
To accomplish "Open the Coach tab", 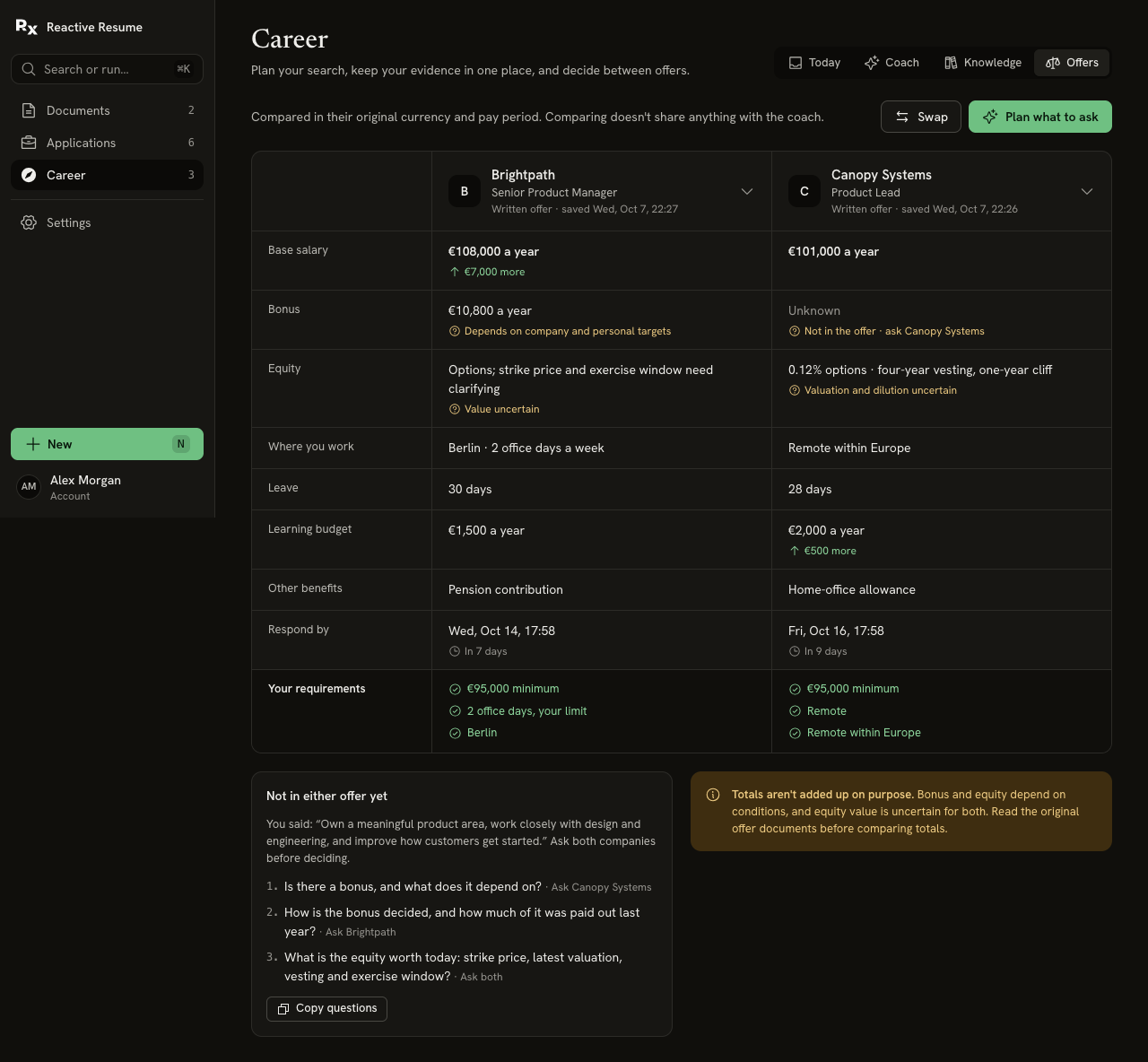I will click(x=891, y=63).
